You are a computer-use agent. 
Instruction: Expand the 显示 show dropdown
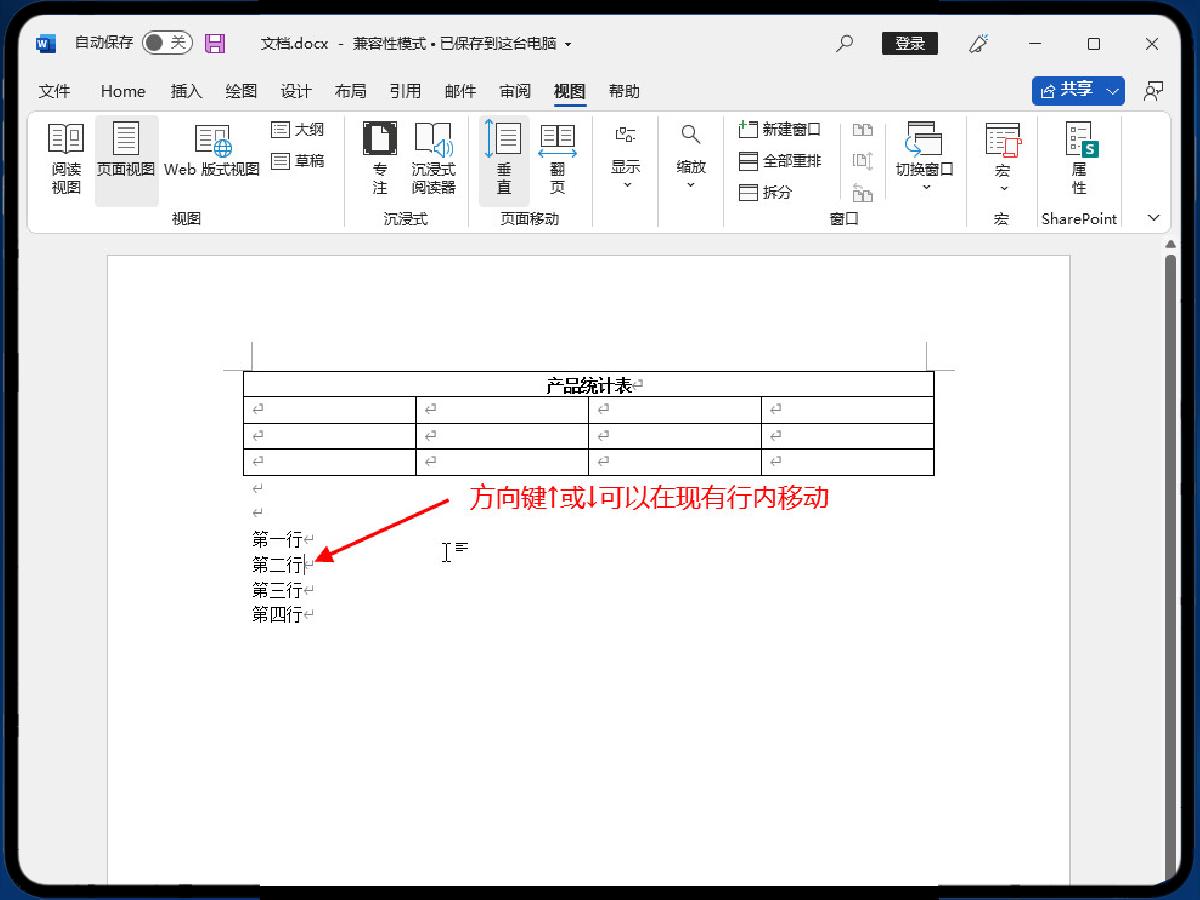[x=626, y=158]
